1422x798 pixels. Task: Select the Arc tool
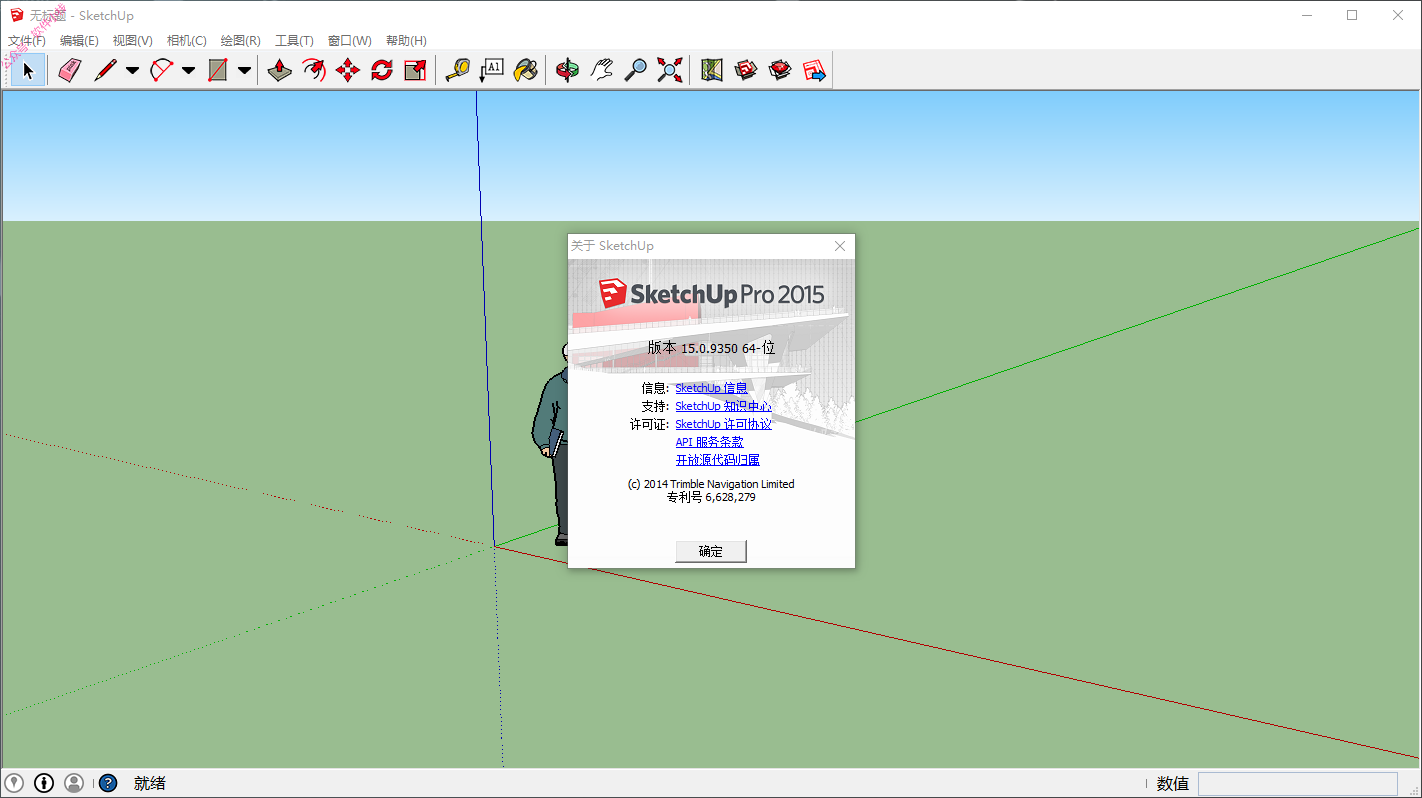161,70
